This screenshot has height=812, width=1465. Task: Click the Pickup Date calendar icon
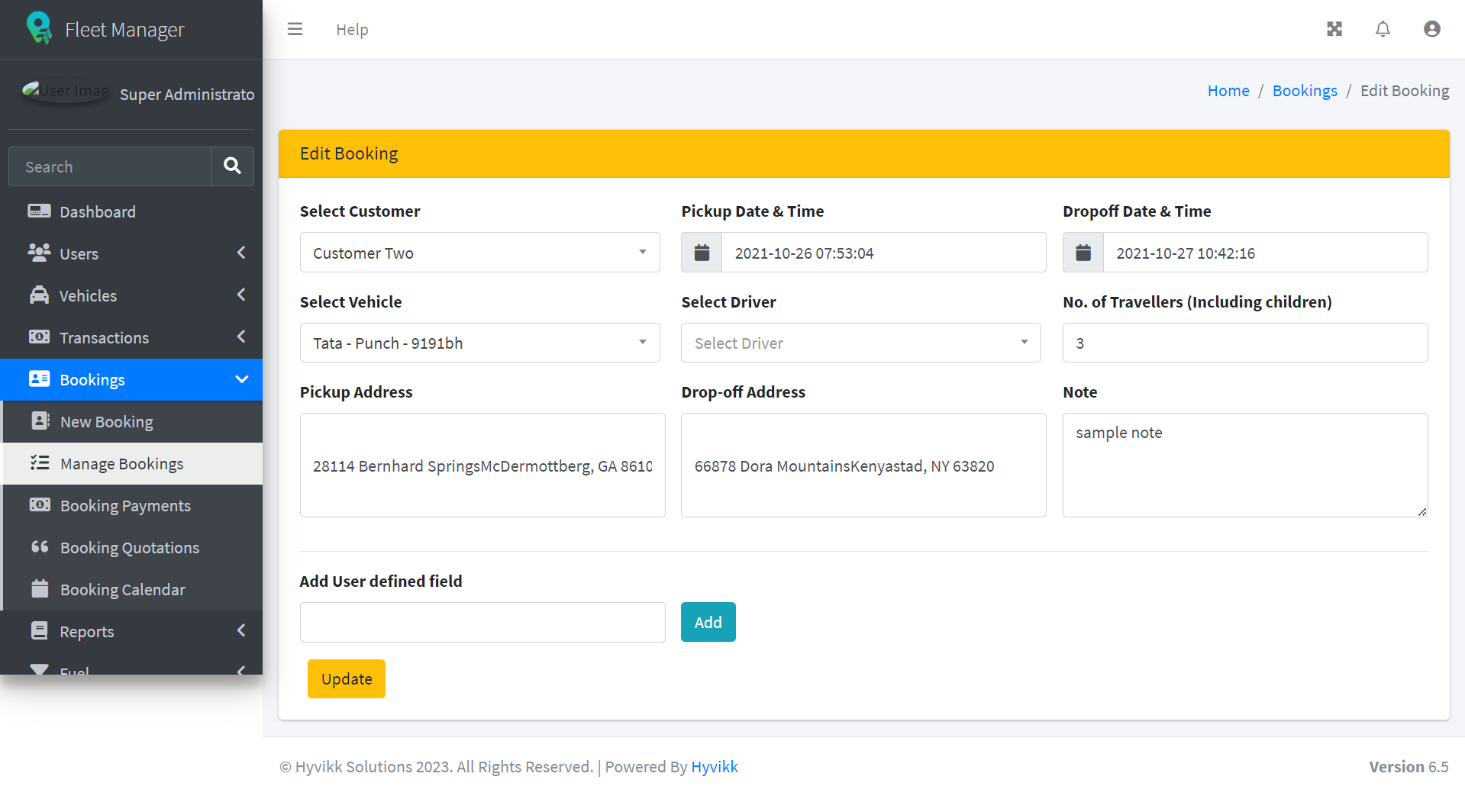click(x=702, y=253)
